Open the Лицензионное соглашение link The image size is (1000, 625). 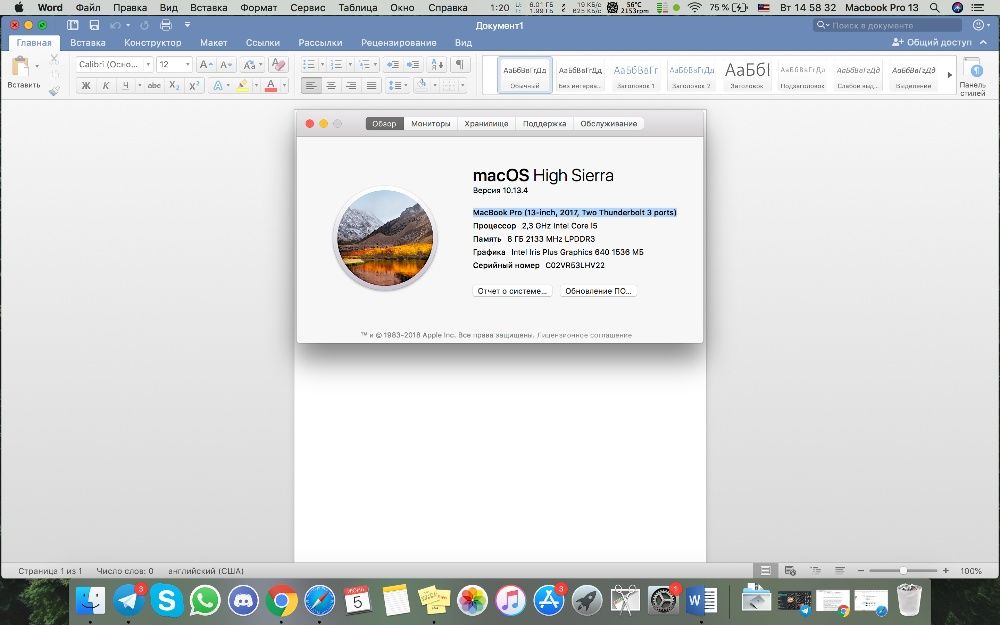click(x=584, y=335)
